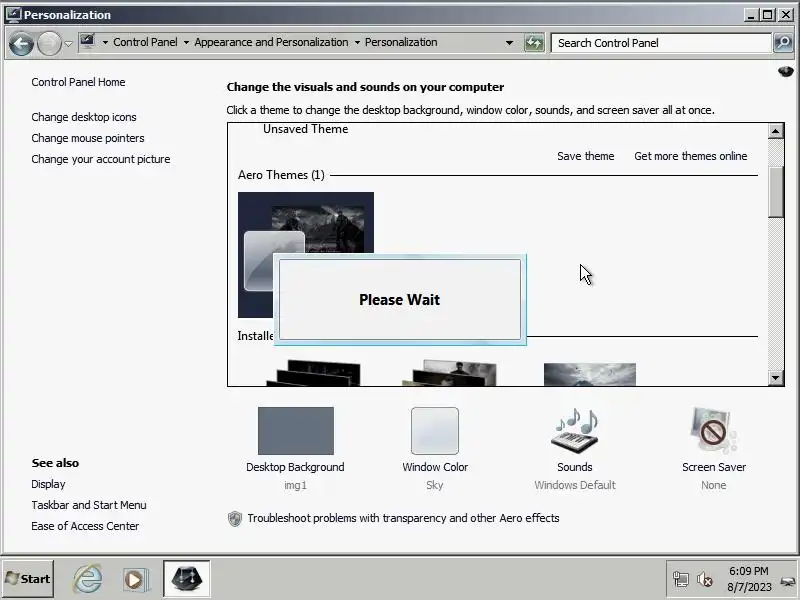This screenshot has width=800, height=600.
Task: Launch Windows Media Player from the taskbar
Action: [135, 580]
